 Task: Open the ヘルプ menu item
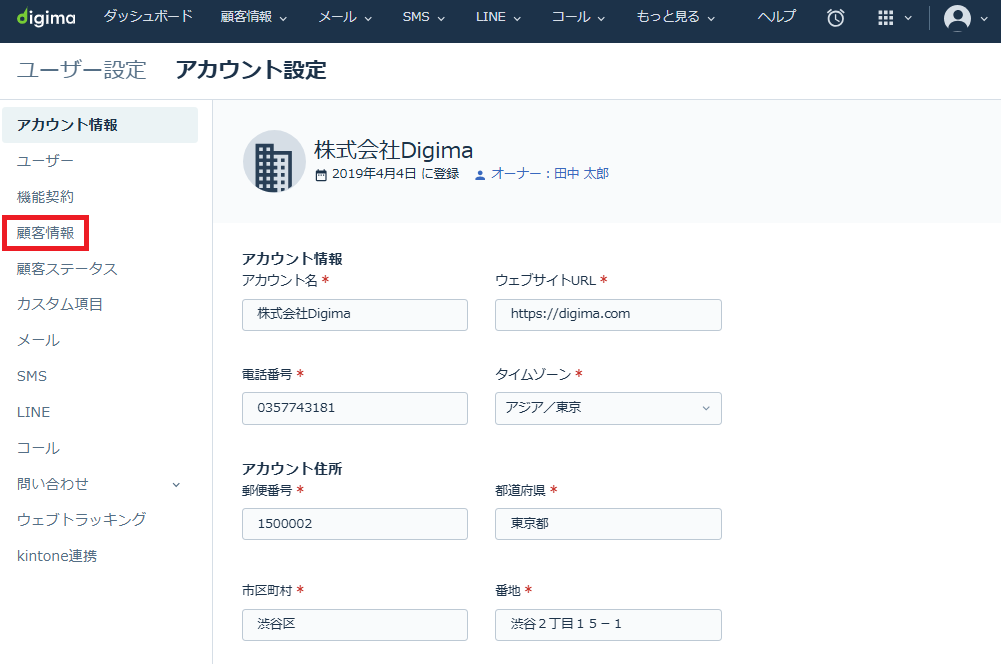tap(776, 17)
